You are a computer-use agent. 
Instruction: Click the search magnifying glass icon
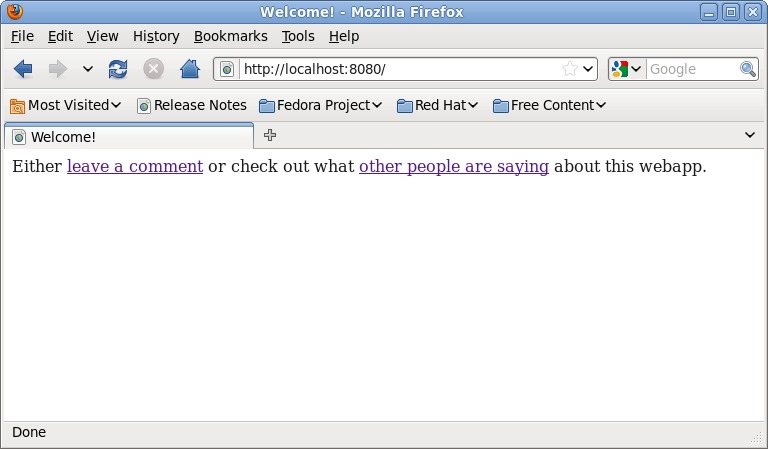click(x=748, y=69)
